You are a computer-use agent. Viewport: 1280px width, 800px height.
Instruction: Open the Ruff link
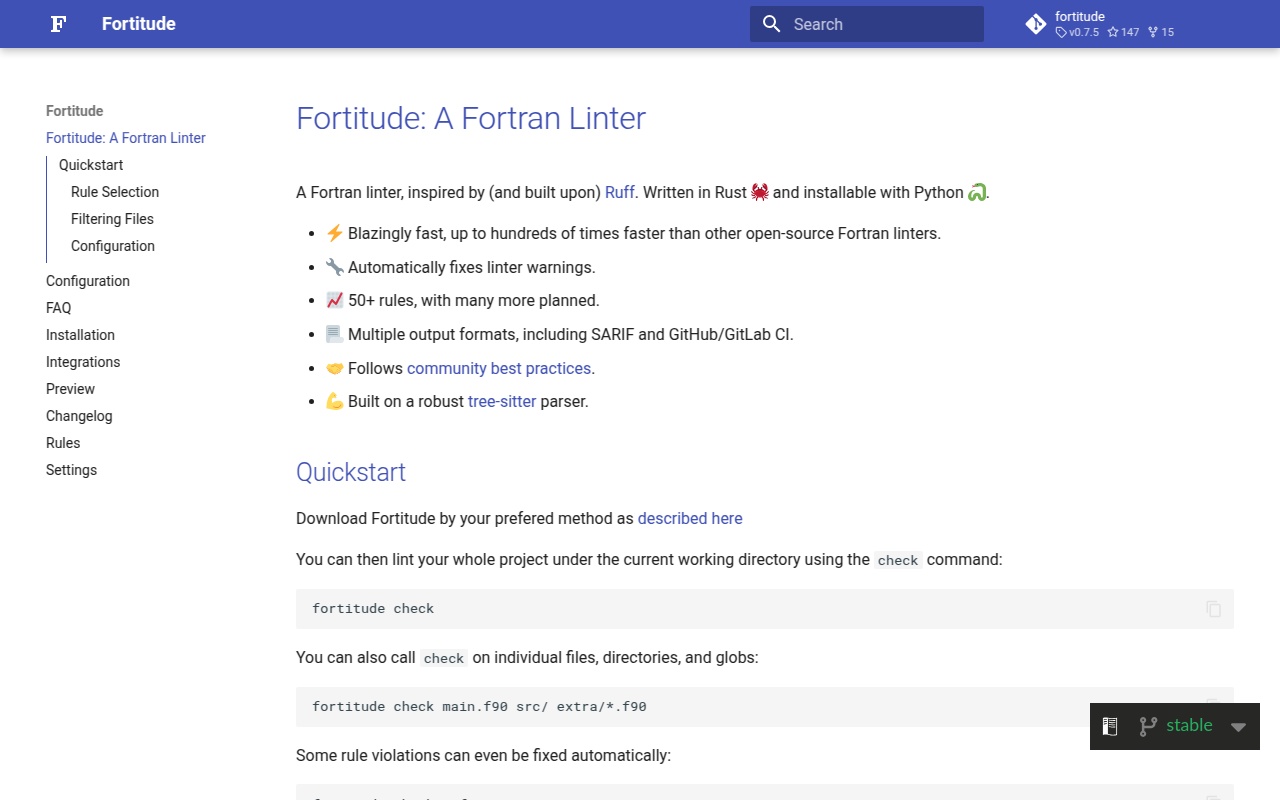(x=619, y=192)
